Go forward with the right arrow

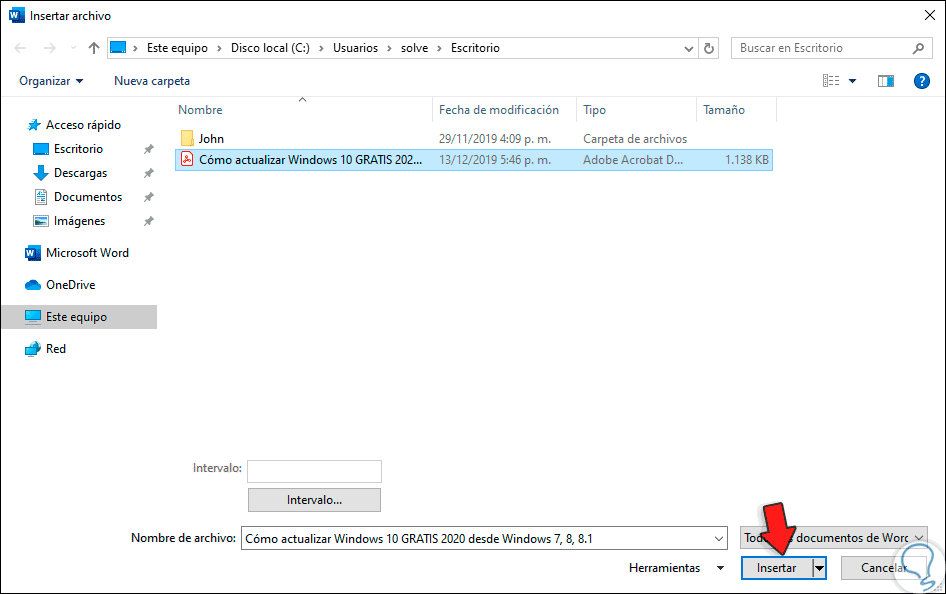[49, 48]
